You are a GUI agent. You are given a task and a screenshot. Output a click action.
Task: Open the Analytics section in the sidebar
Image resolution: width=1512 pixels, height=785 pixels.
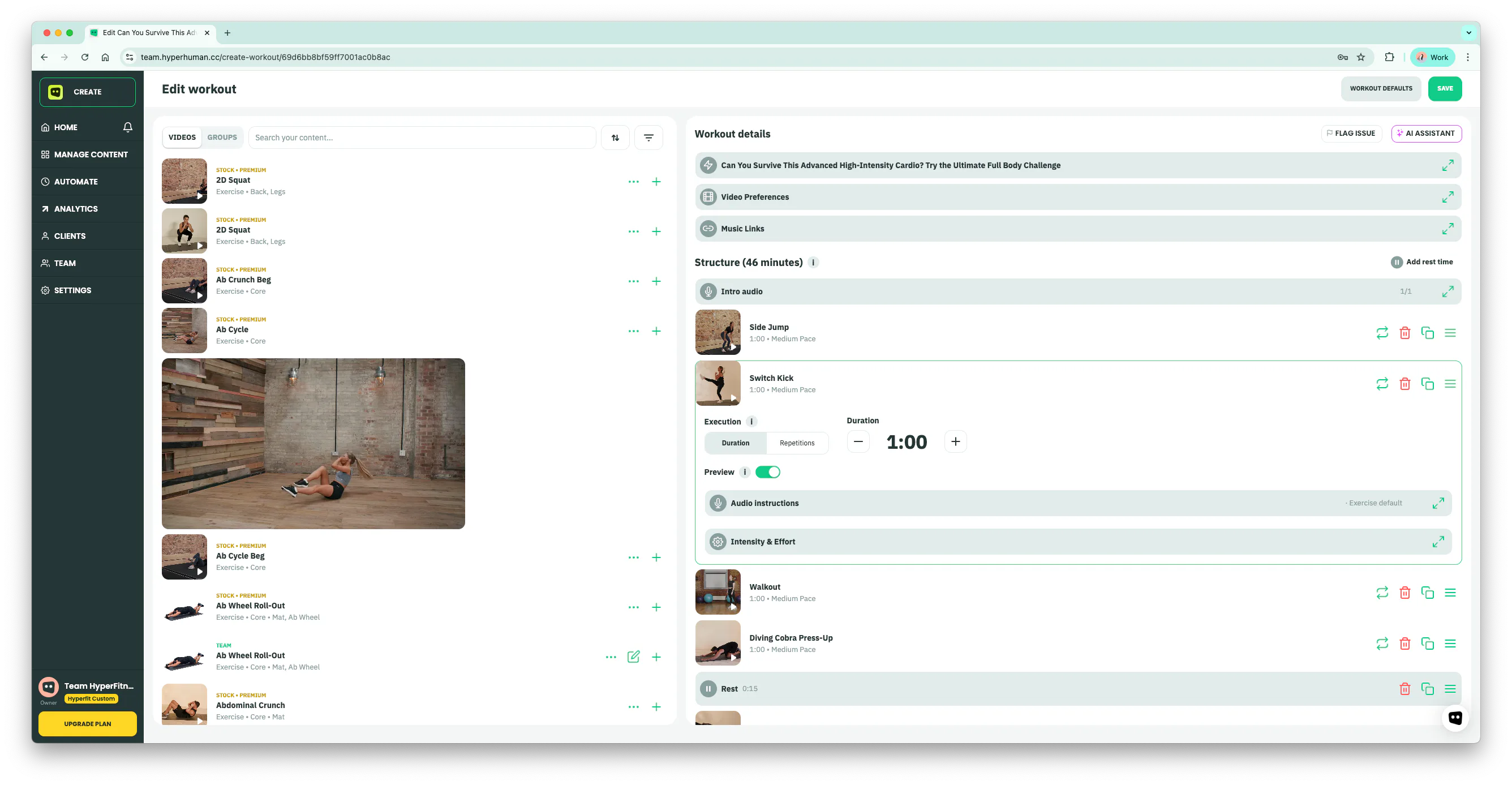75,208
